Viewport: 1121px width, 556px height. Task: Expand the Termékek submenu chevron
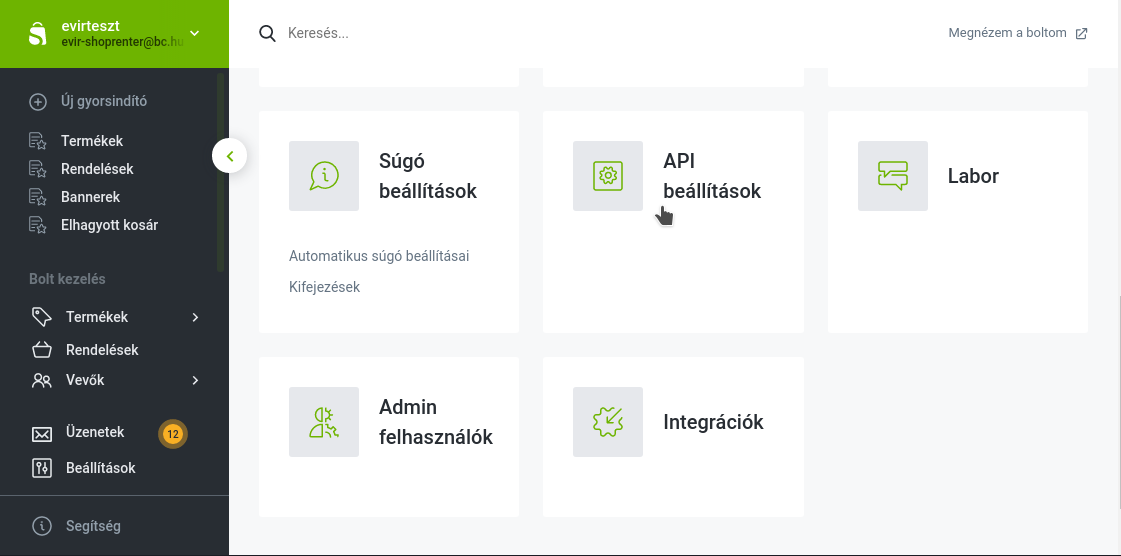coord(195,317)
